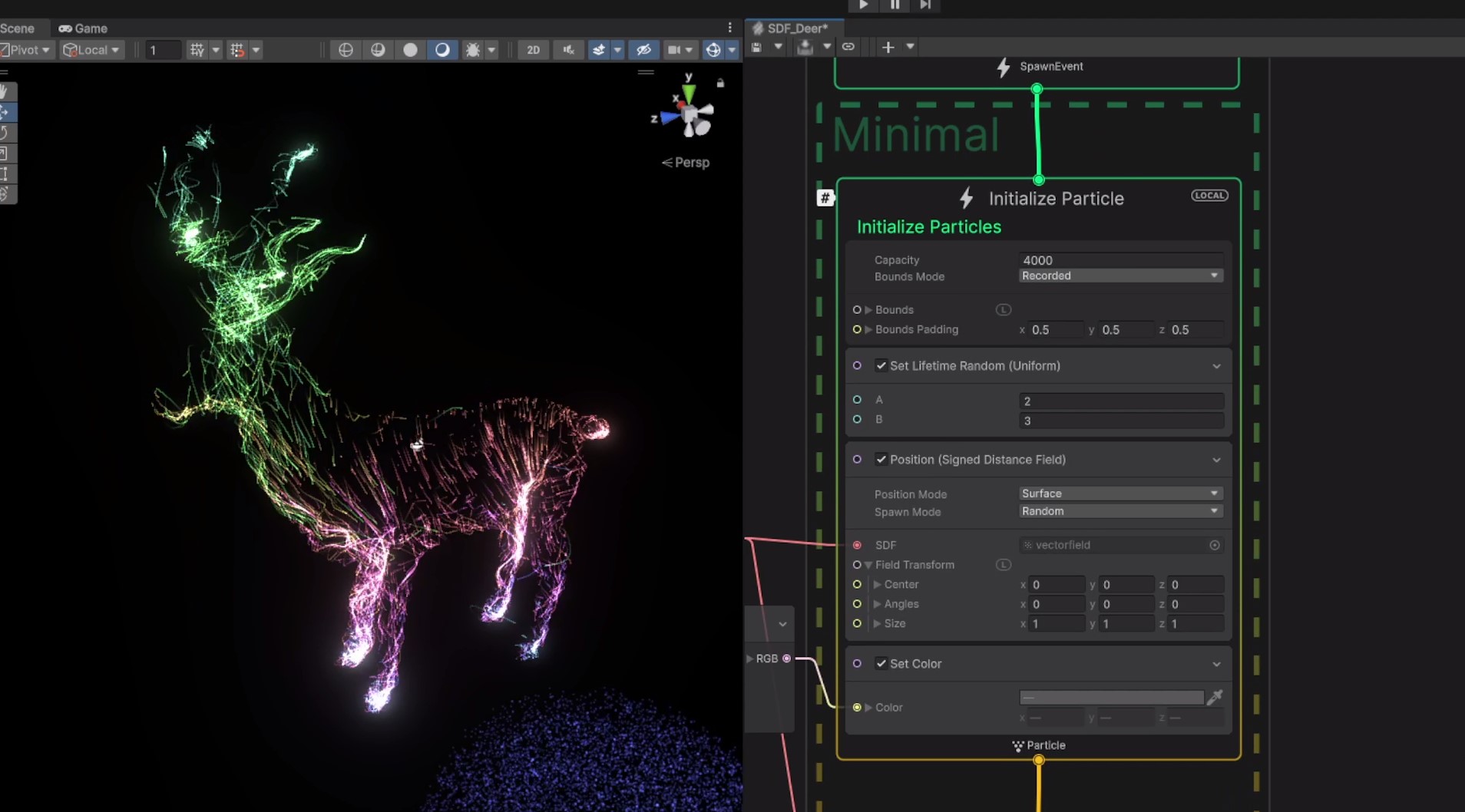
Task: Mute scene audio toggle
Action: (x=568, y=50)
